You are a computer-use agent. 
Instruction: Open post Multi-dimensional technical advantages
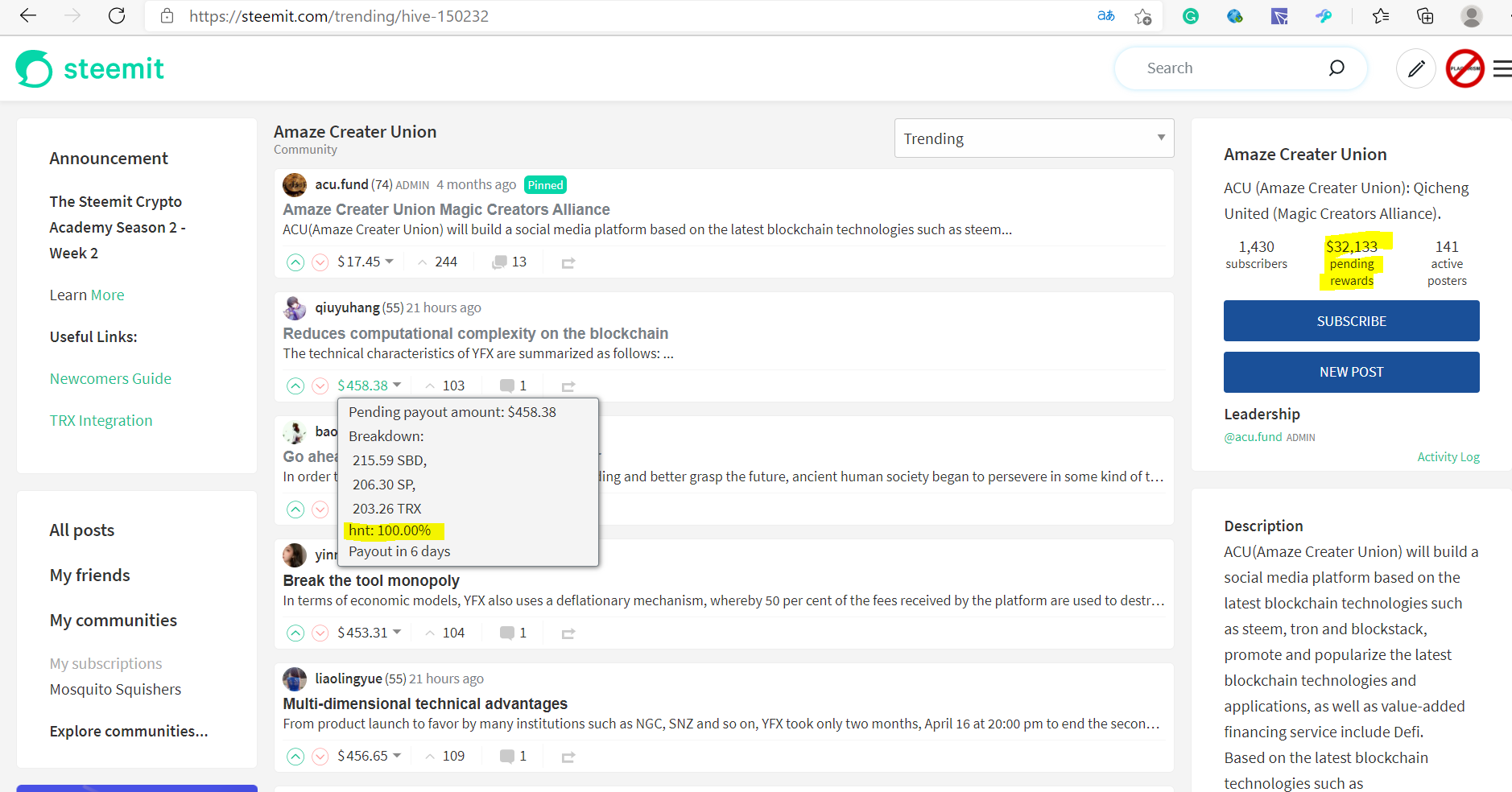pos(425,703)
